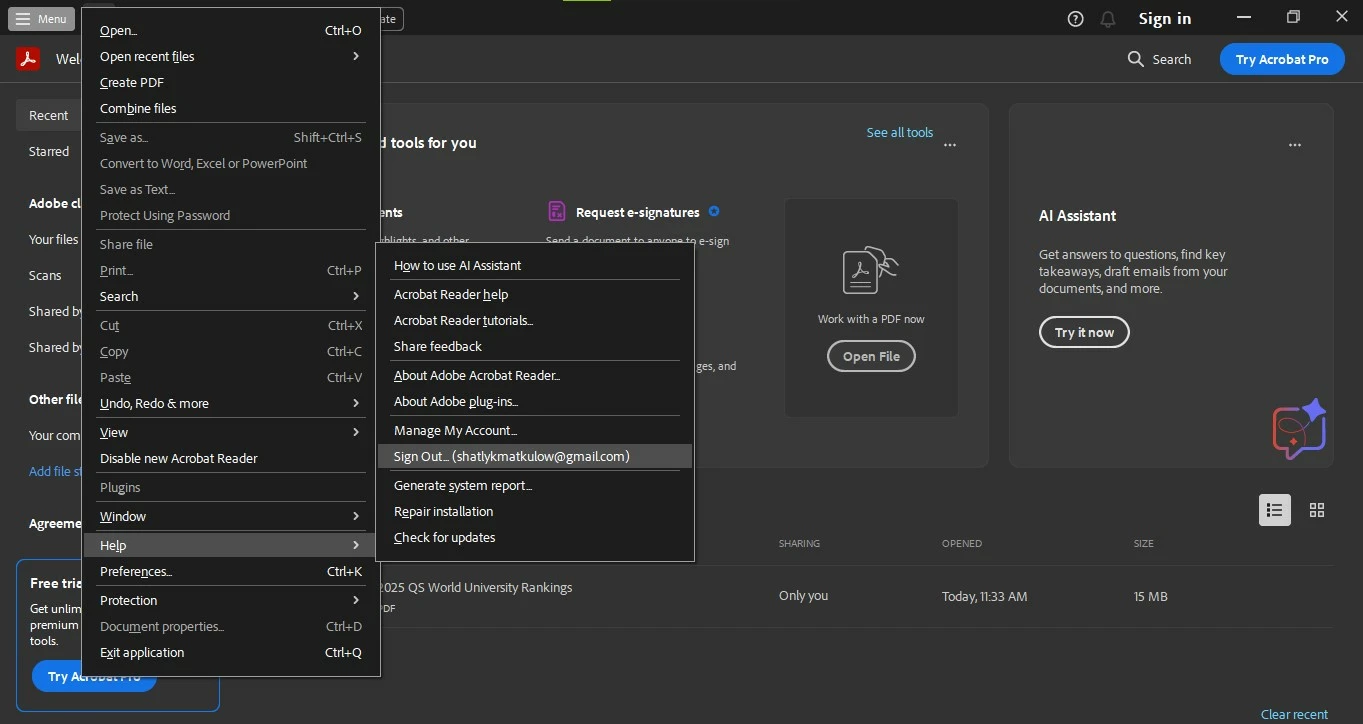The image size is (1363, 724).
Task: Select Manage My Account...
Action: pyautogui.click(x=535, y=430)
